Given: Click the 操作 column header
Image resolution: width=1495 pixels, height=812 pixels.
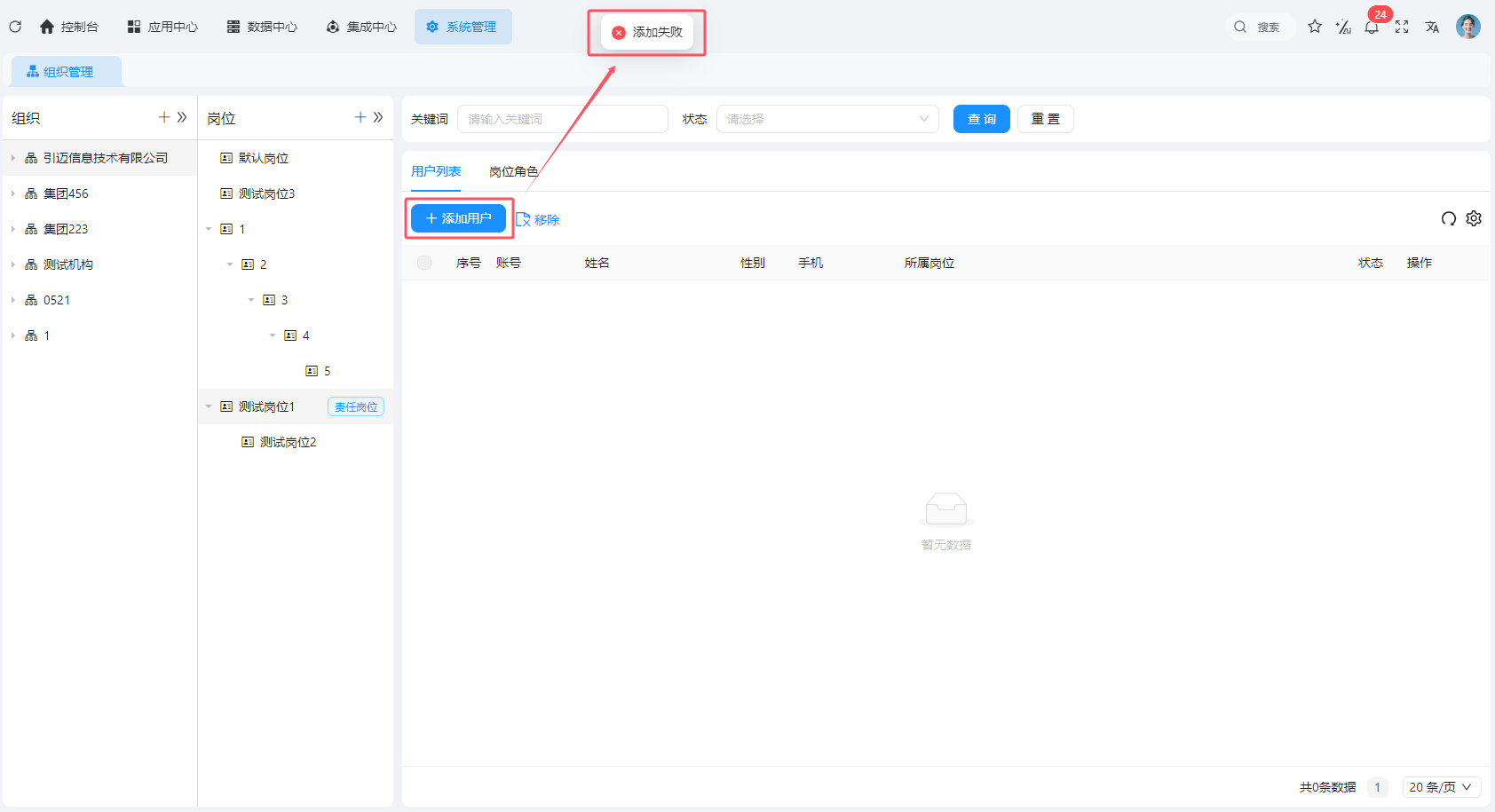Looking at the screenshot, I should 1420,263.
